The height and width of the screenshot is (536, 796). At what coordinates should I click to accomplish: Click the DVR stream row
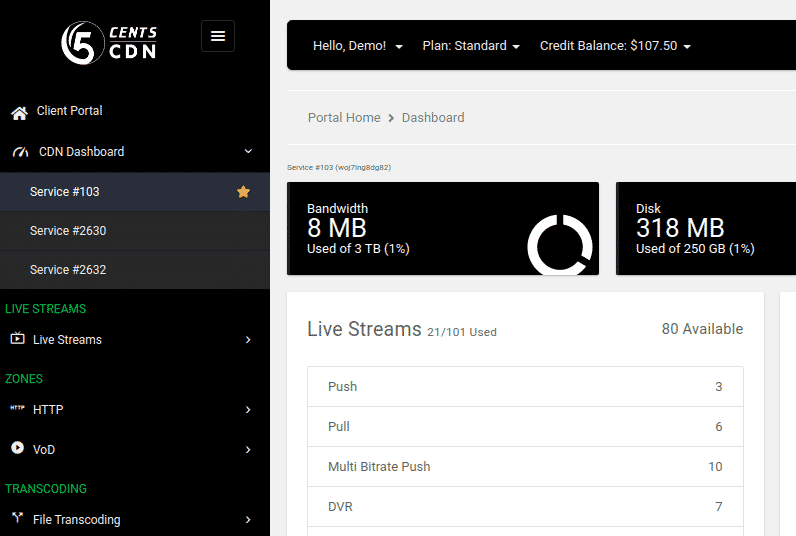click(x=525, y=507)
